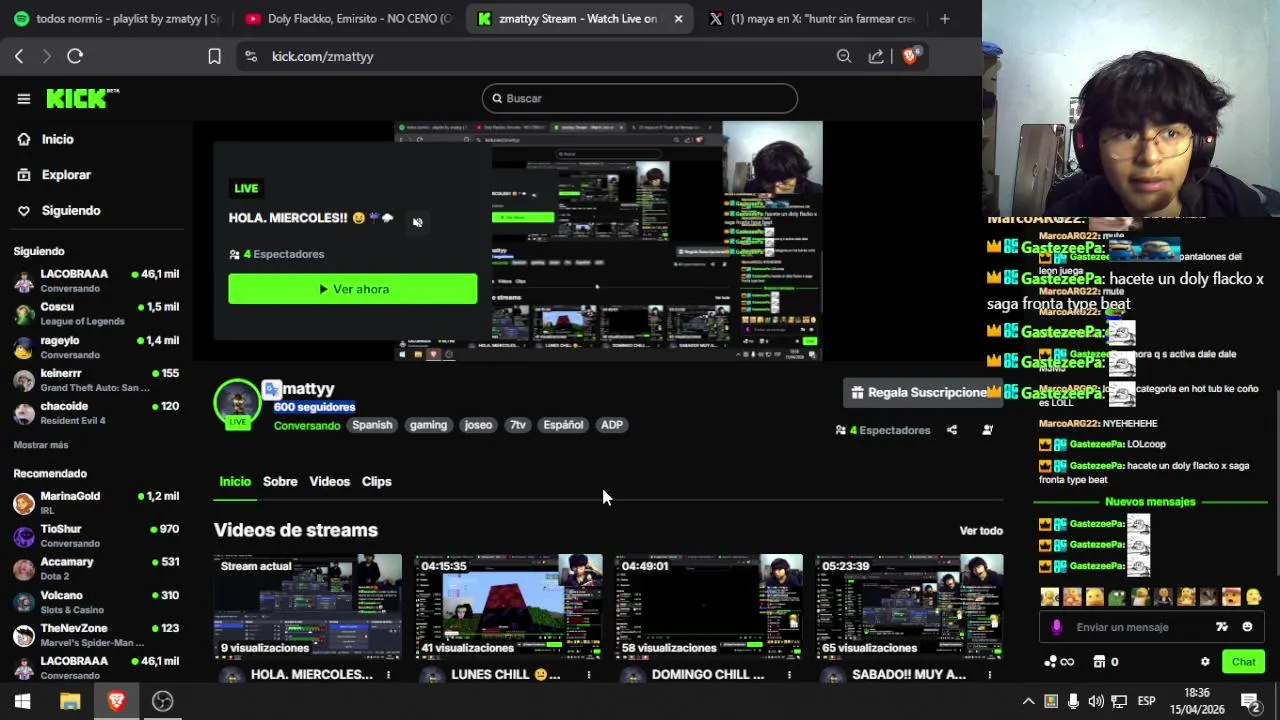The image size is (1280, 720).
Task: Open the 04:15:35 LUNES CHILL video thumbnail
Action: point(509,607)
